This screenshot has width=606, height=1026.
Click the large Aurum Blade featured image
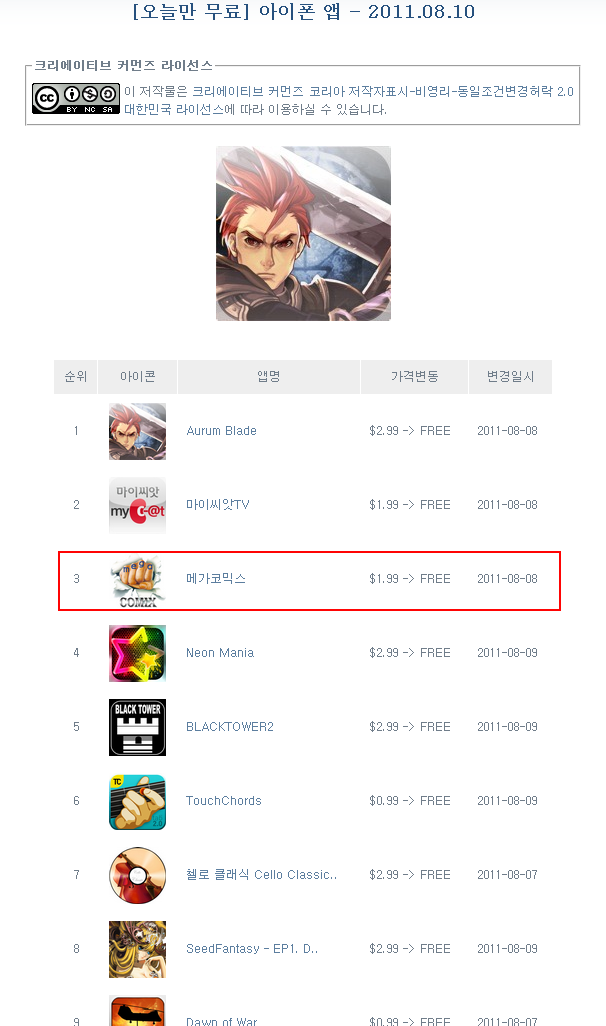(x=304, y=234)
